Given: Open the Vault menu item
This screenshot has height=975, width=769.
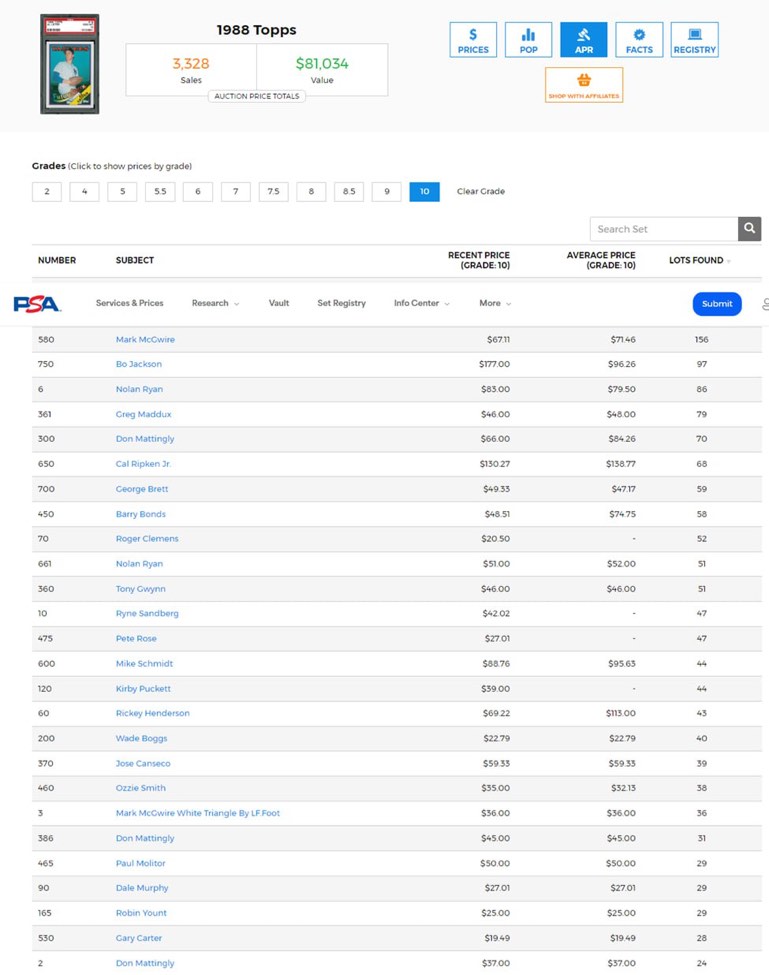Looking at the screenshot, I should [279, 303].
